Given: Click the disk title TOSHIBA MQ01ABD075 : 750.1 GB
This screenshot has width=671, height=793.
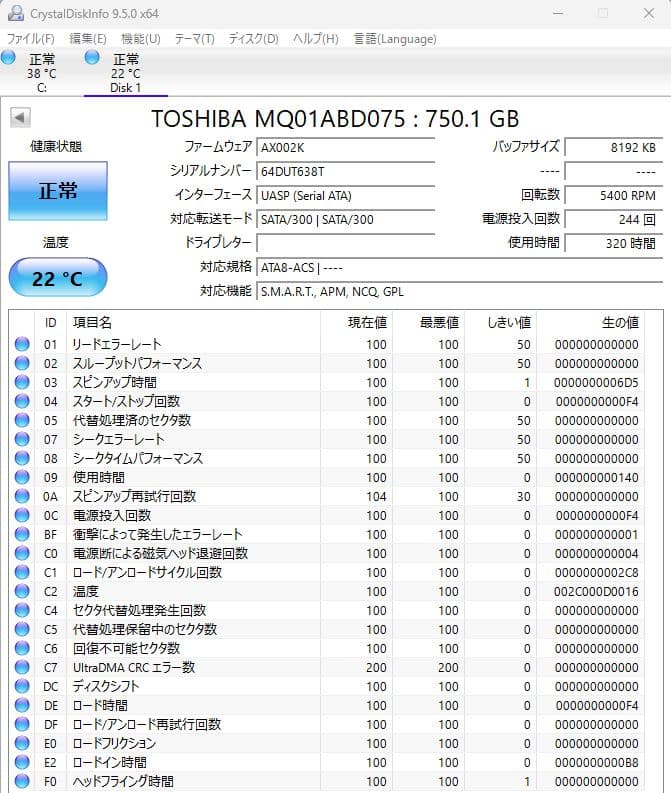Looking at the screenshot, I should (x=335, y=119).
